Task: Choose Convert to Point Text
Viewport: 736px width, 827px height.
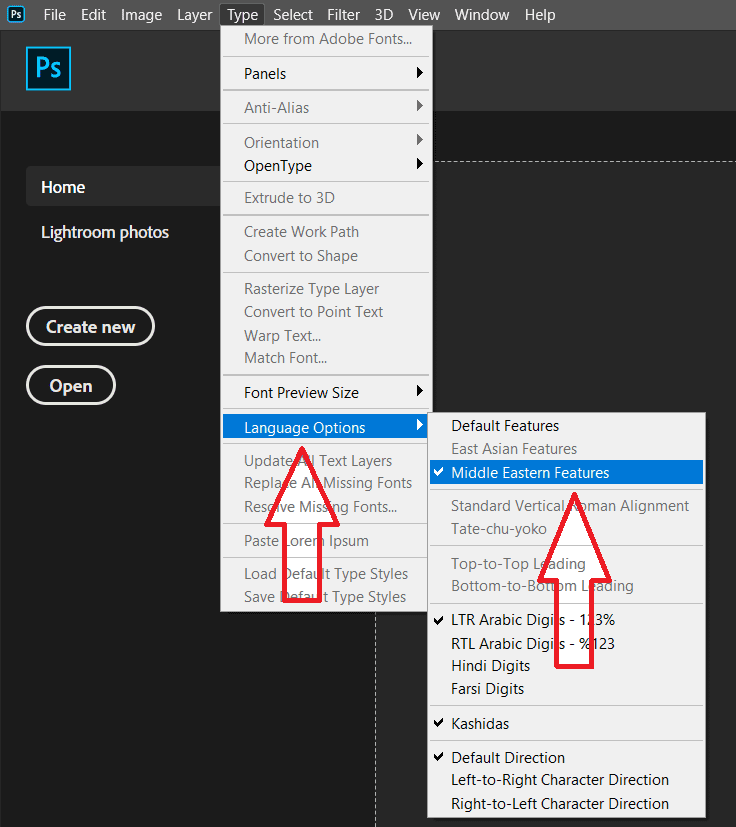Action: [x=326, y=312]
